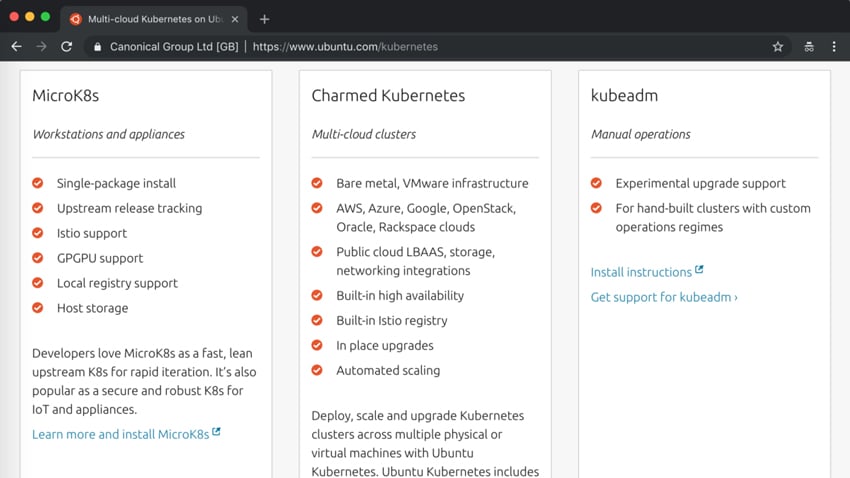Click the checkmark beside Bare metal, VMware infrastructure

tap(317, 183)
